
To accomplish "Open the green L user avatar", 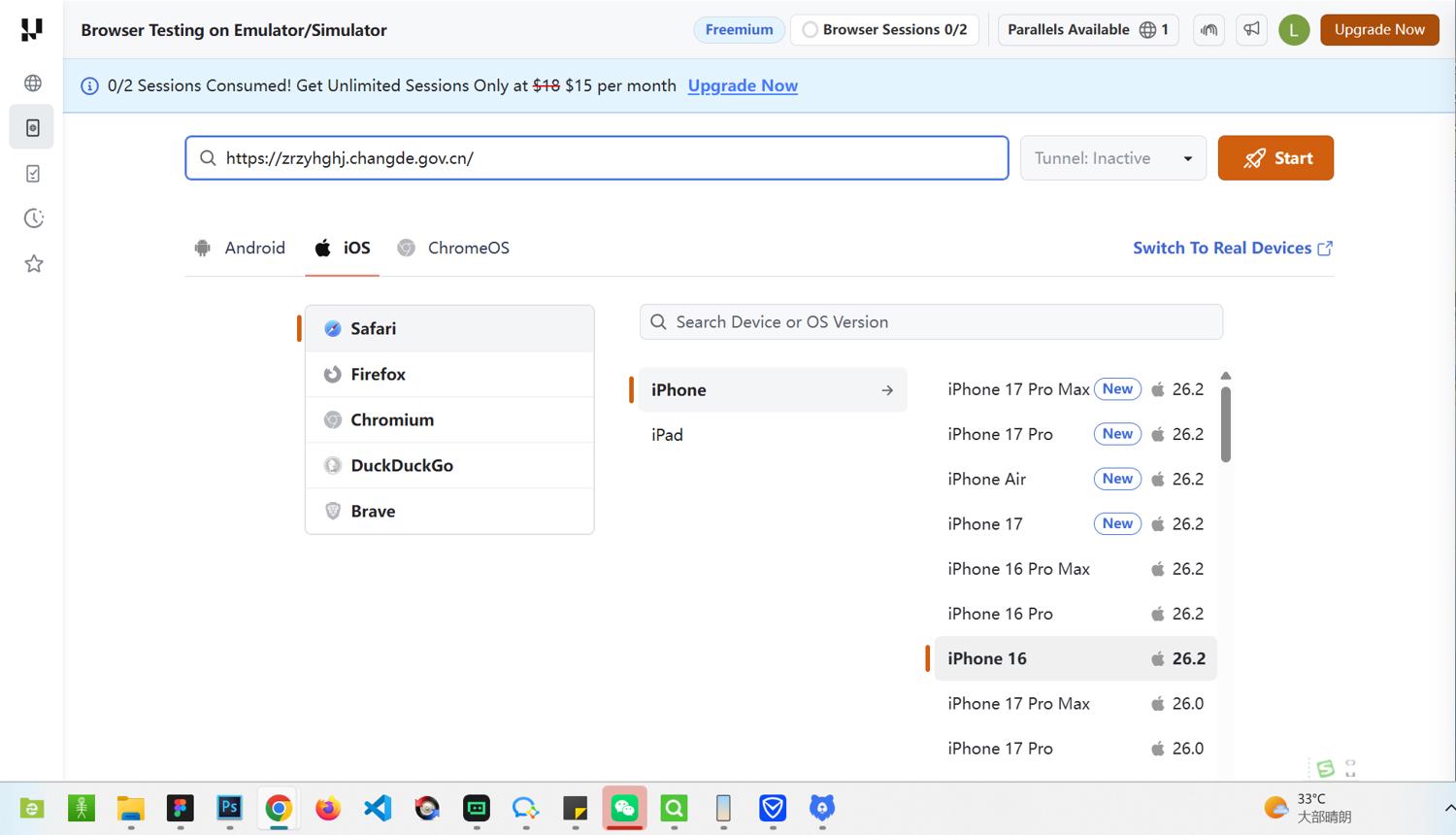I will [1294, 30].
